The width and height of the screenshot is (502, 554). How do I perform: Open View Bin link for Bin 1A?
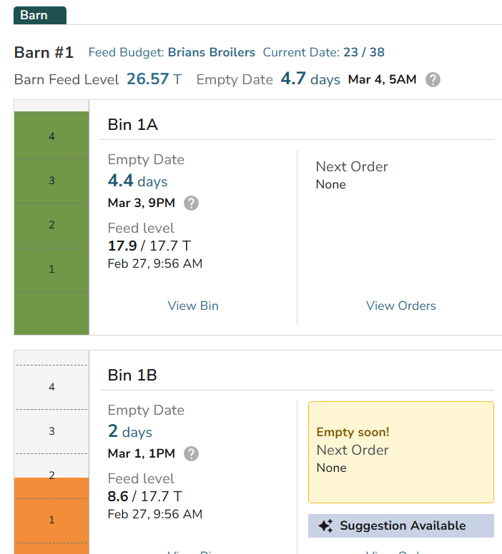point(193,306)
